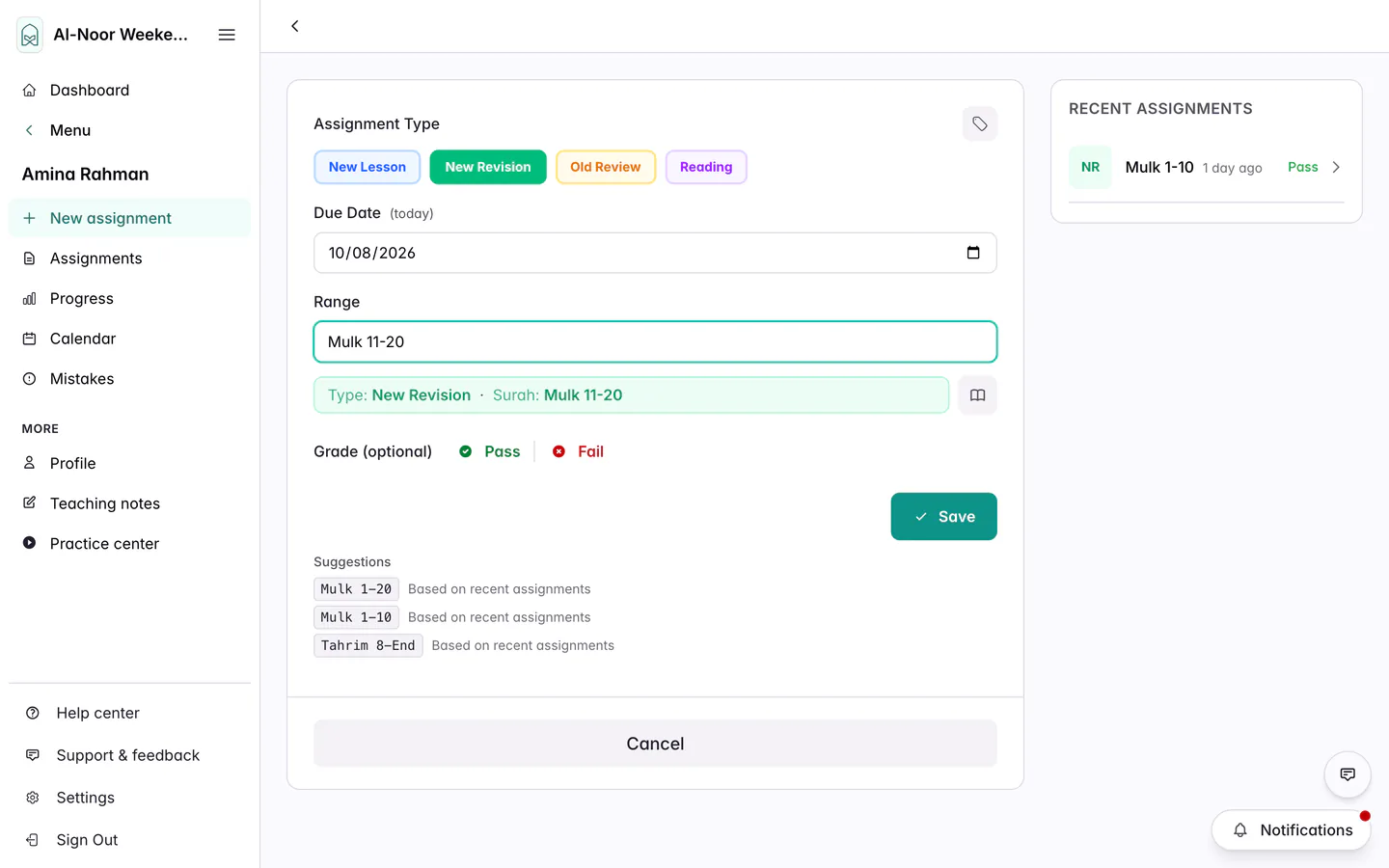Viewport: 1389px width, 868px height.
Task: Click the Dashboard home icon
Action: click(30, 90)
